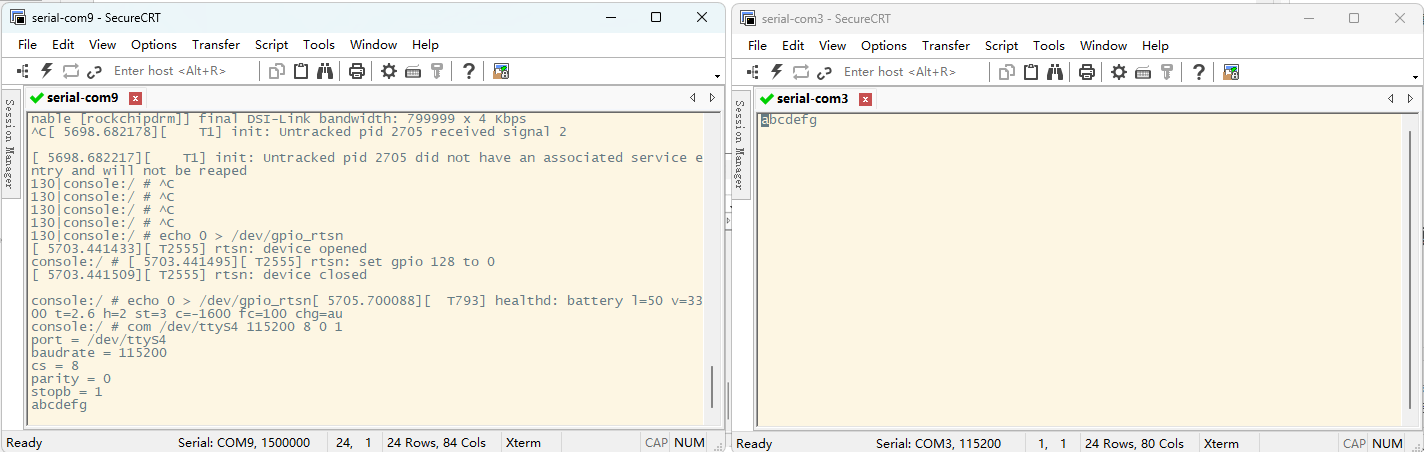Open Session Options gear in serial-com9 toolbar

click(389, 71)
